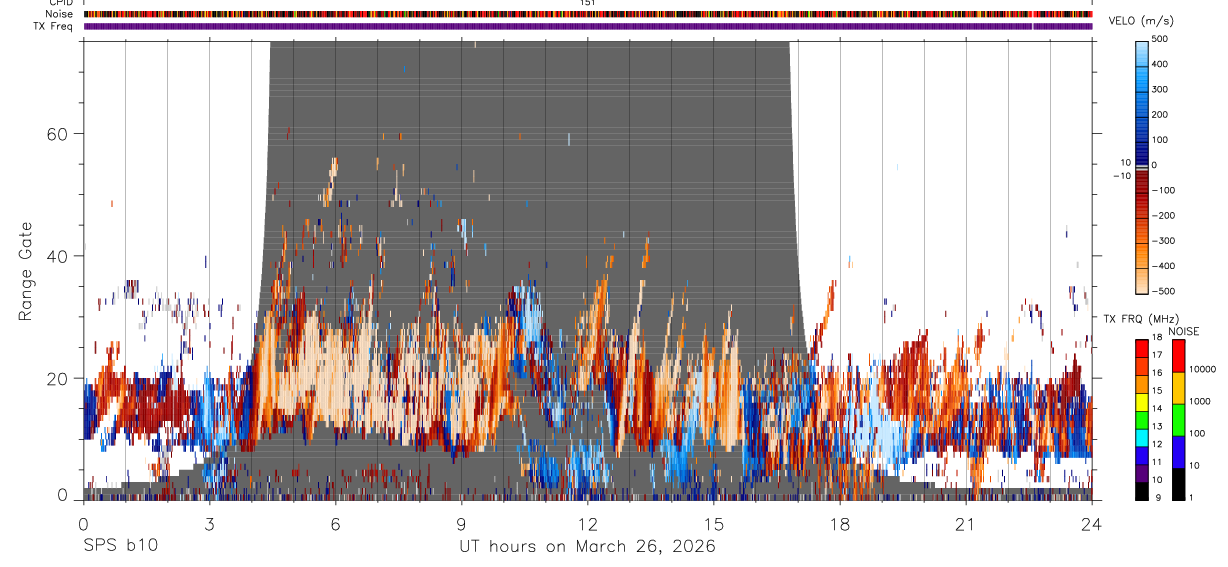Image resolution: width=1228 pixels, height=567 pixels.
Task: Click the '9' hour tick label
Action: (x=461, y=523)
